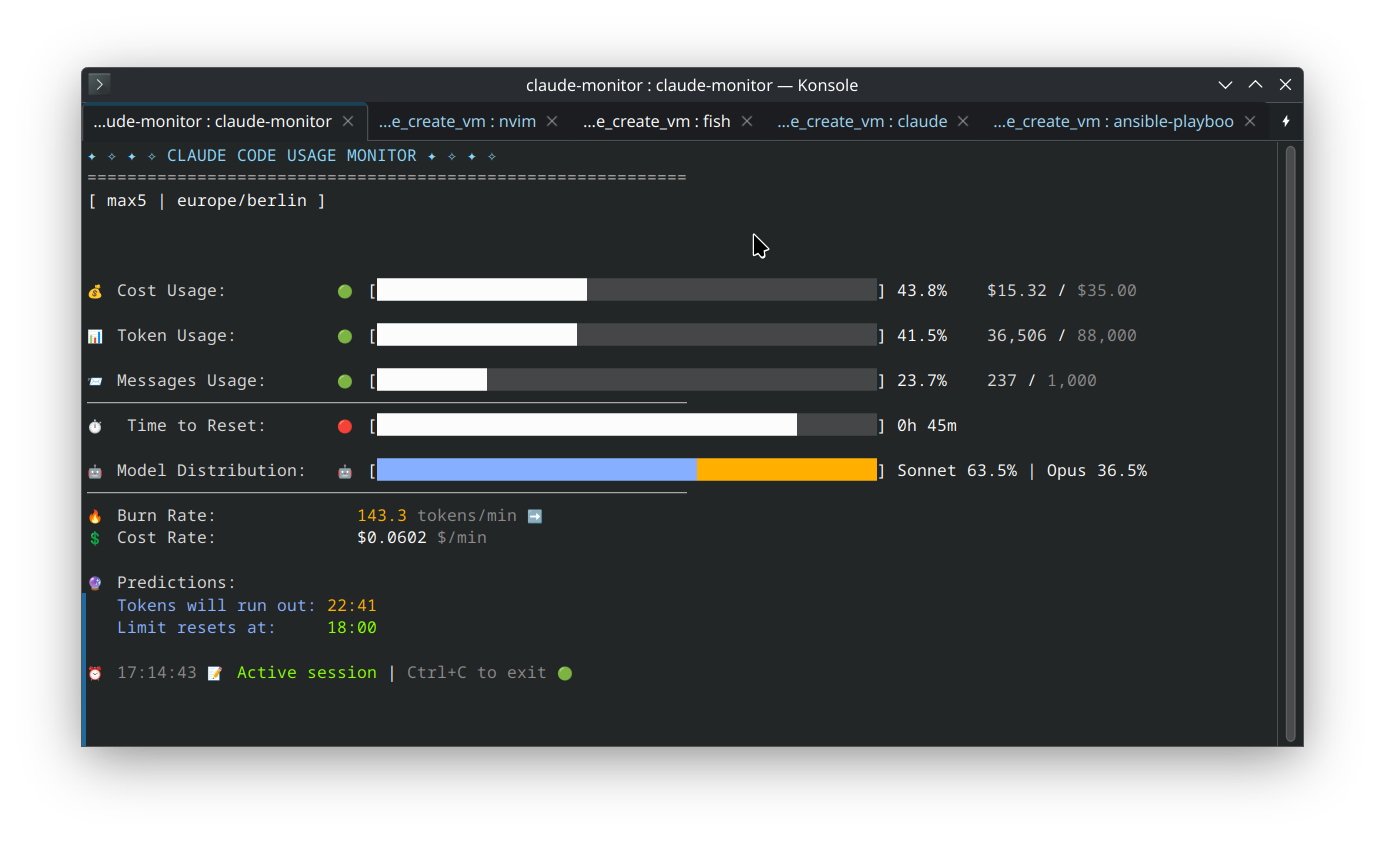
Task: Click the red Time to Reset indicator
Action: coord(345,426)
